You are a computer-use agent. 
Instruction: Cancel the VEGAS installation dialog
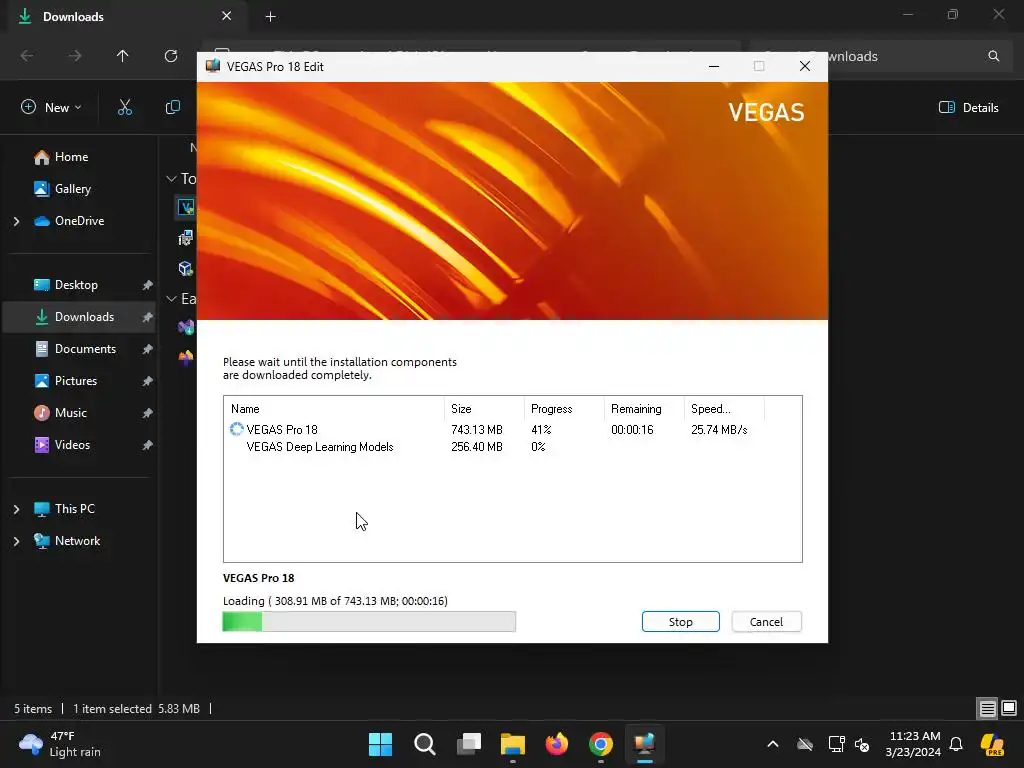[x=766, y=622]
